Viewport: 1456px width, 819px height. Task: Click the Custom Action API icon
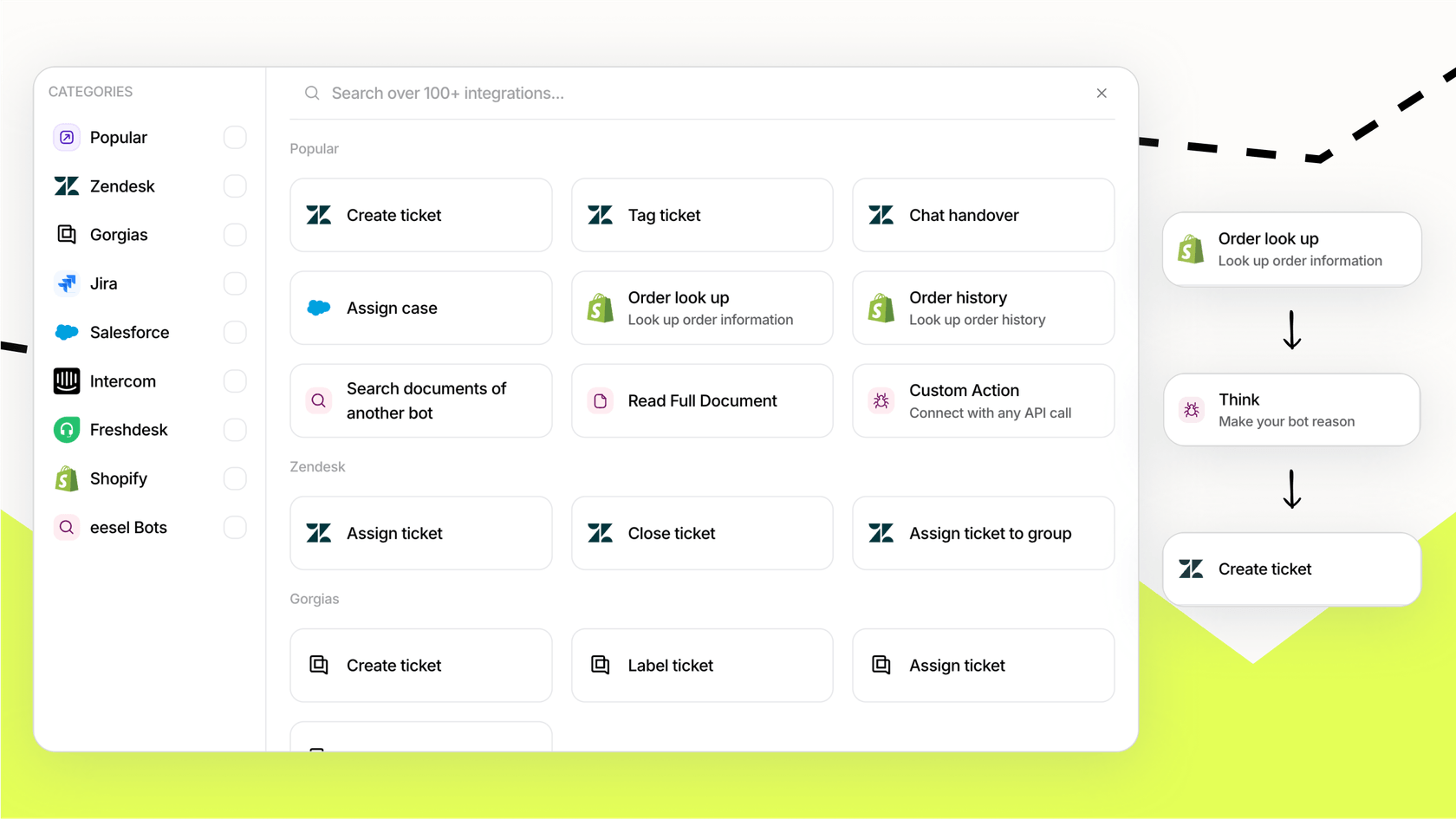click(881, 400)
